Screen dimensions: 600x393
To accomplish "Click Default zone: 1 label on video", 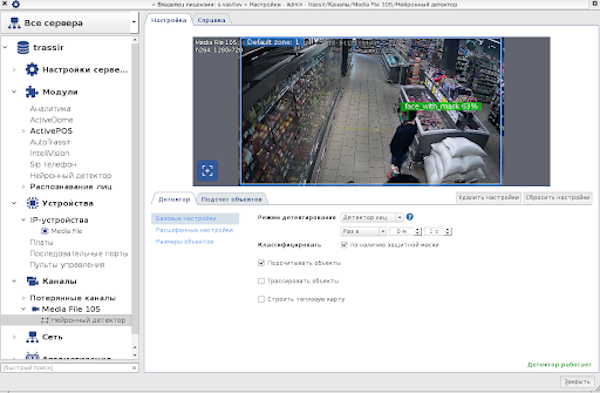I will (272, 42).
